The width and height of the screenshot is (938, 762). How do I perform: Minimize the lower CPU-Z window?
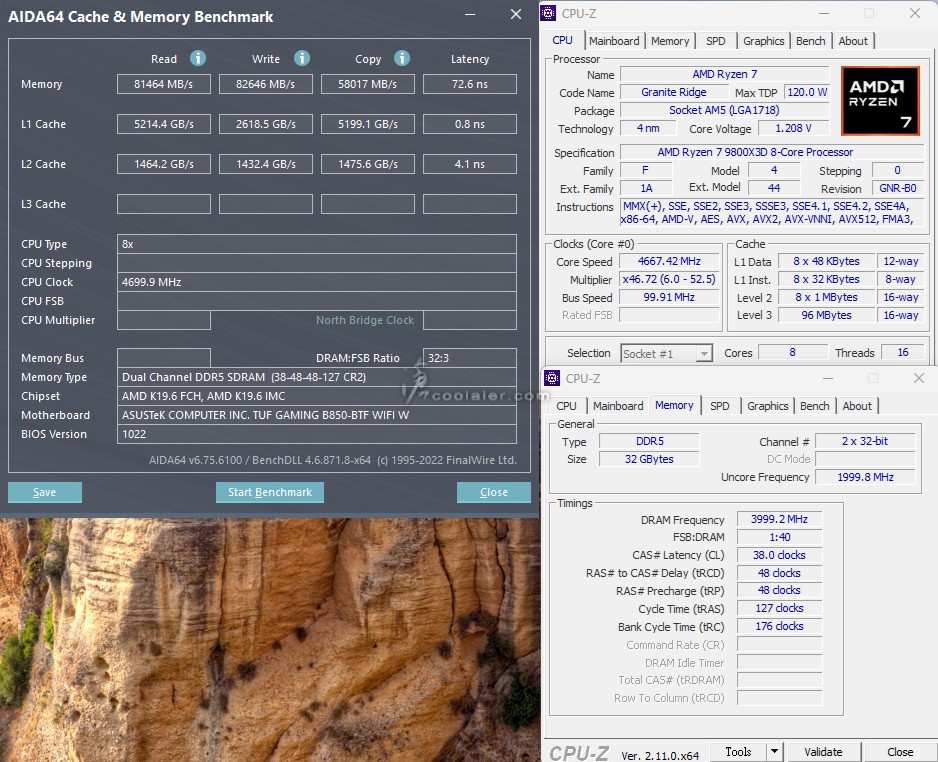coord(828,378)
